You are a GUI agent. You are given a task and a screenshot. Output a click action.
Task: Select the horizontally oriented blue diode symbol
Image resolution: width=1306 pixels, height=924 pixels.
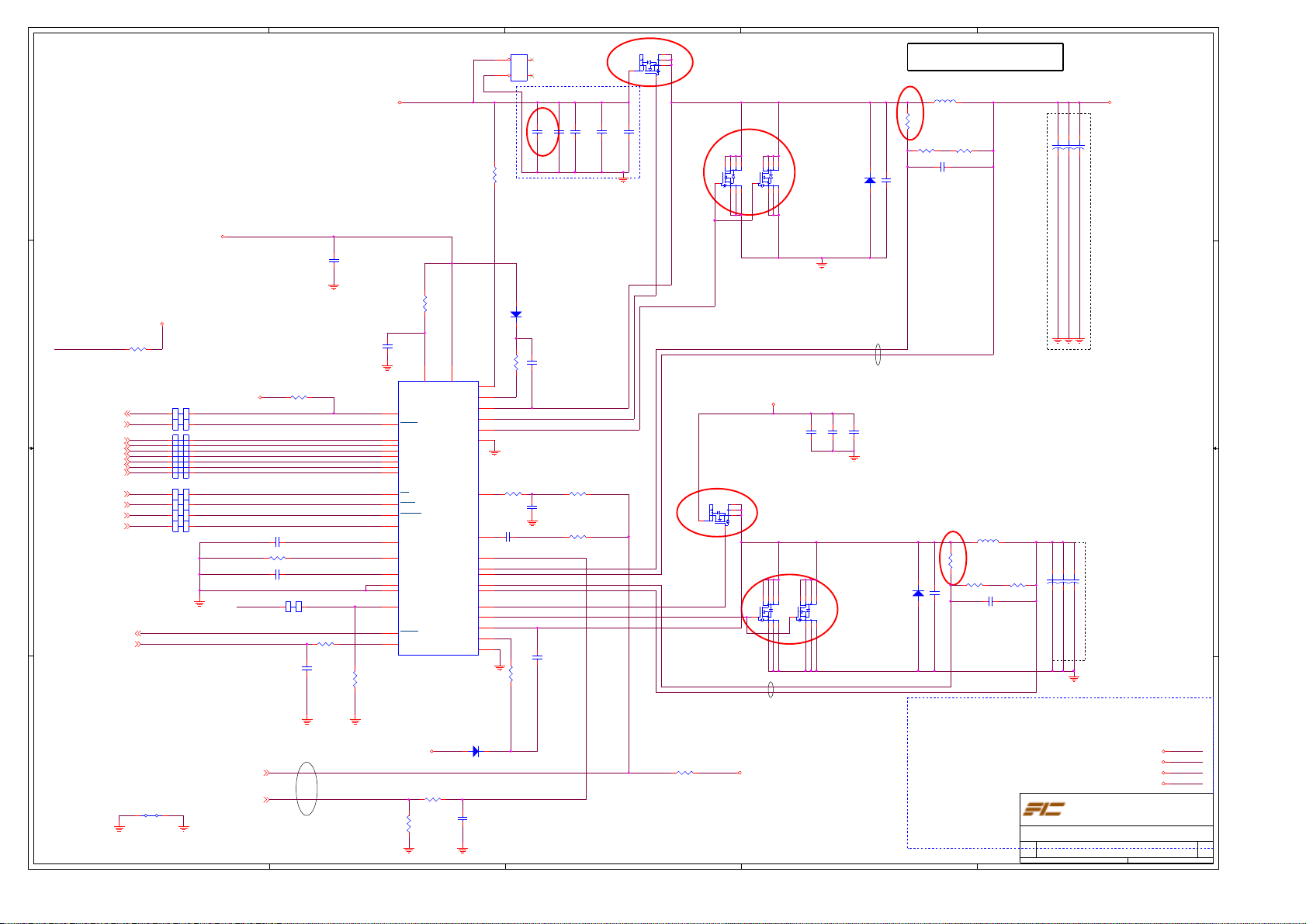point(476,751)
